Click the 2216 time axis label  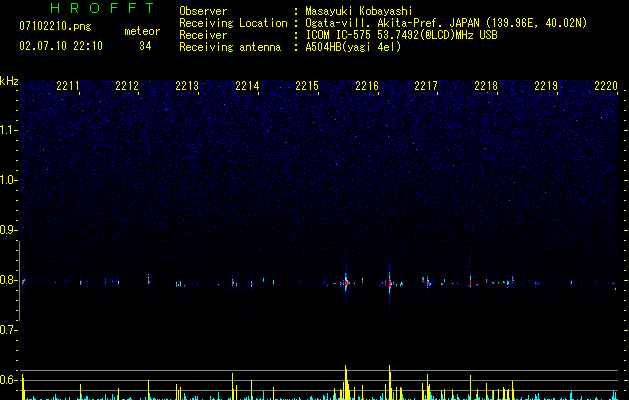[x=367, y=86]
